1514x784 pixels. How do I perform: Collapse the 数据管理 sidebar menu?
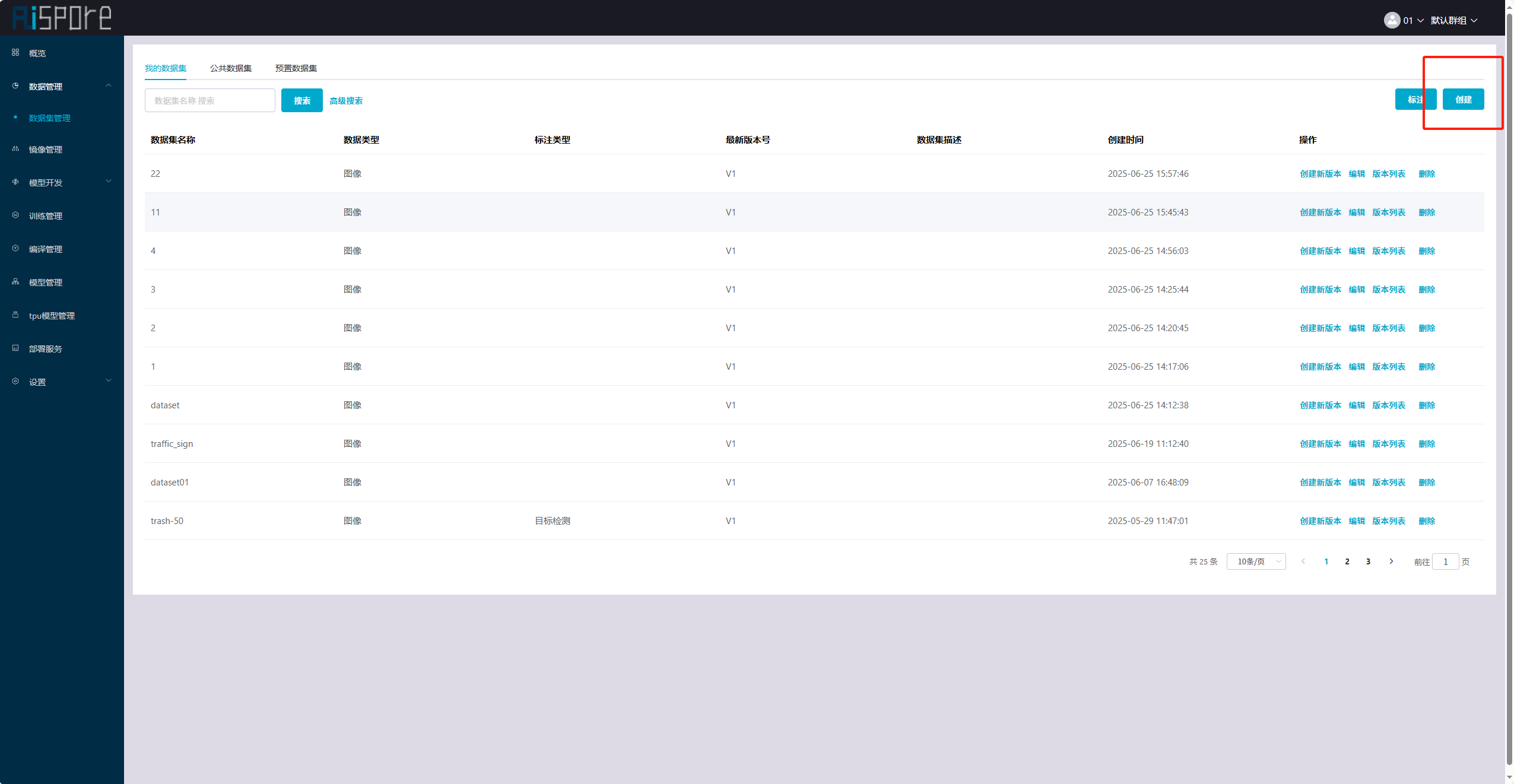pyautogui.click(x=109, y=86)
